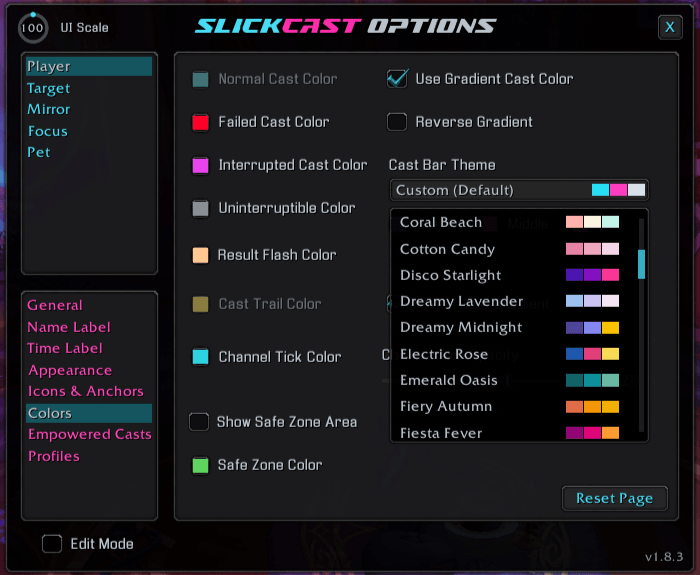Click the v1.8.3 version label
This screenshot has height=575, width=700.
click(x=664, y=557)
